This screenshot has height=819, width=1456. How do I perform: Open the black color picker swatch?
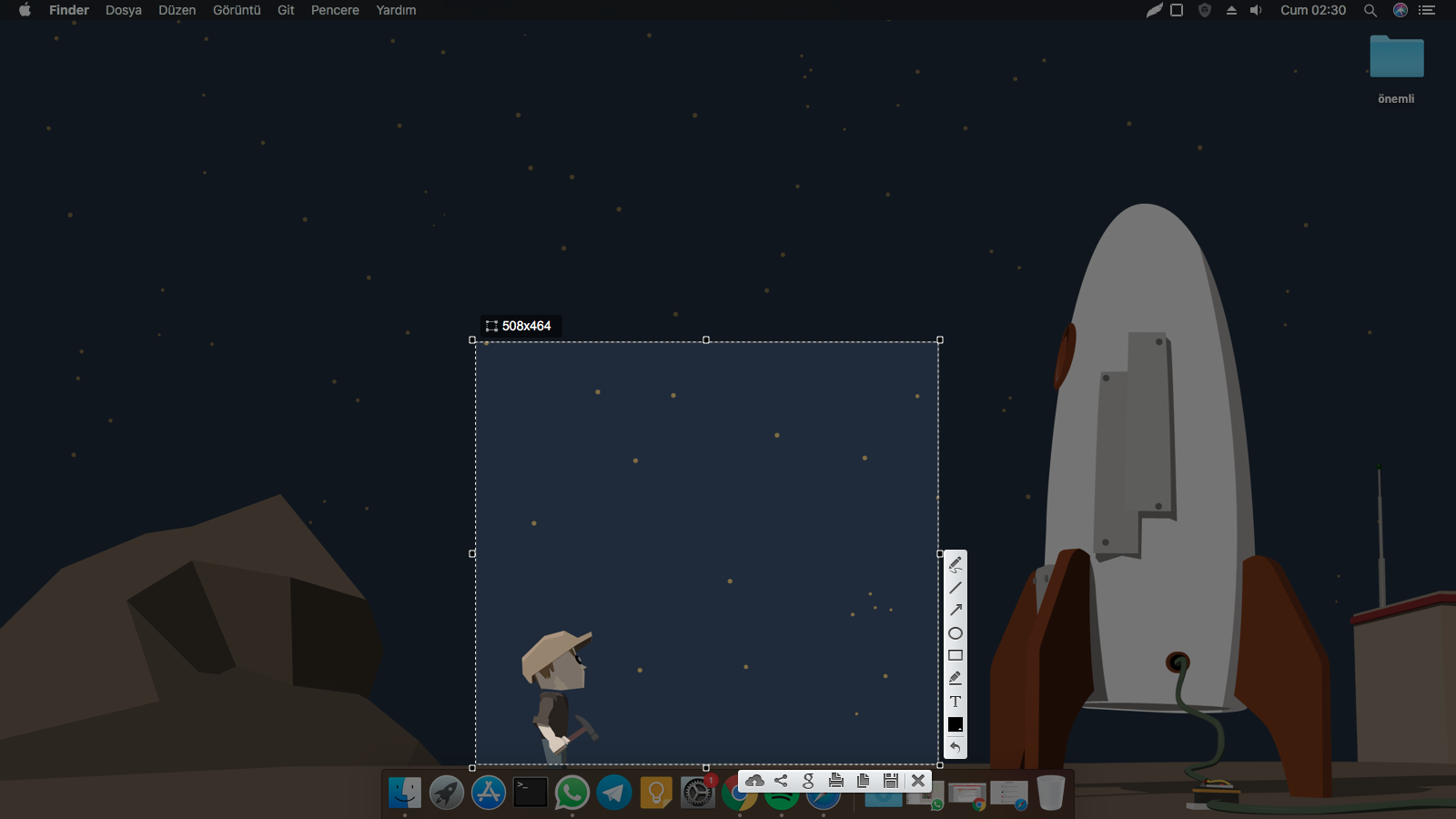tap(955, 724)
